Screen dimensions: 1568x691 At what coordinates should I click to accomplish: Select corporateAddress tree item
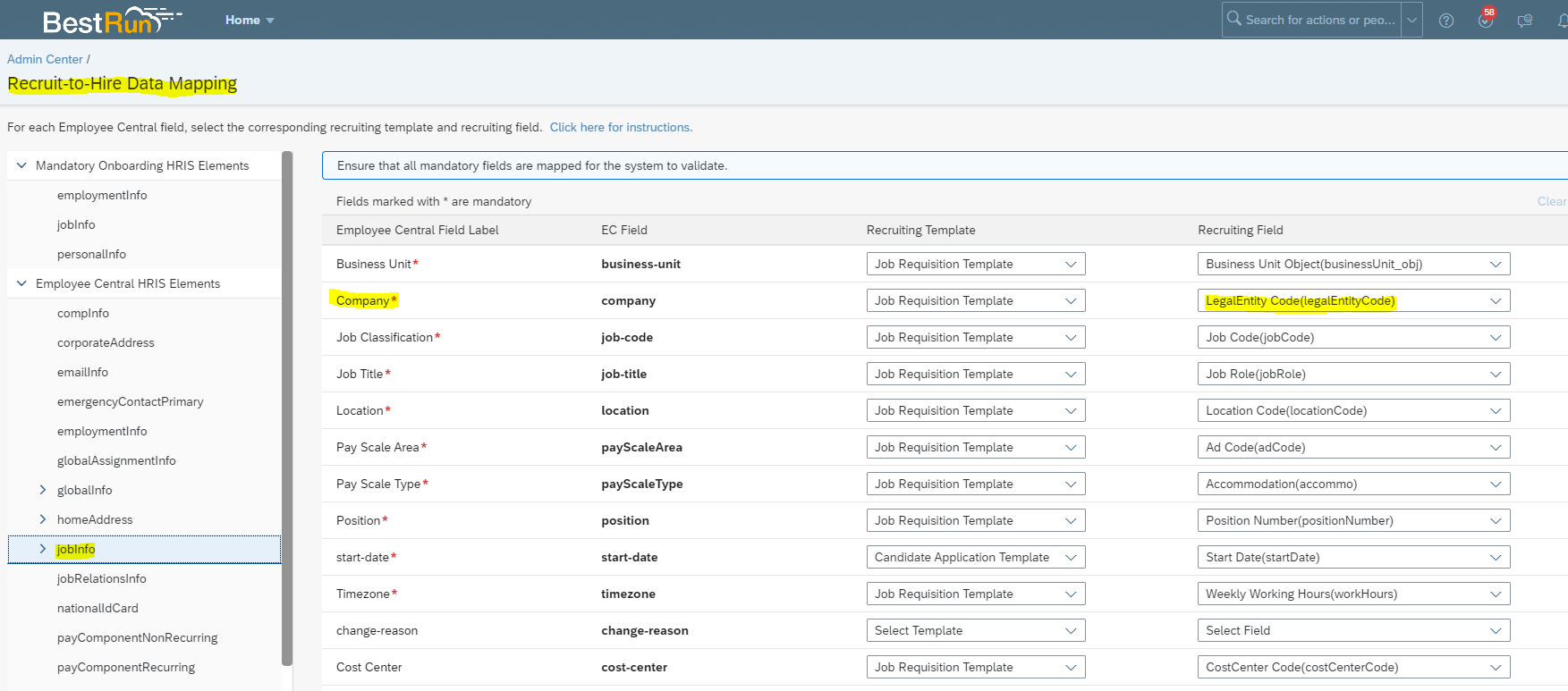point(106,342)
